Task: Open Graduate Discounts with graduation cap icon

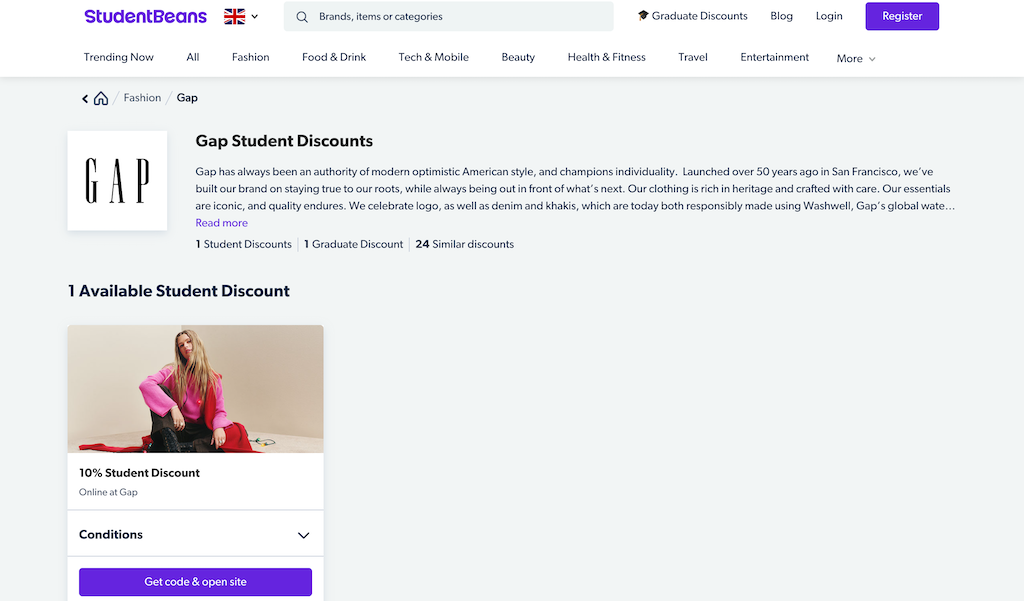Action: 693,16
